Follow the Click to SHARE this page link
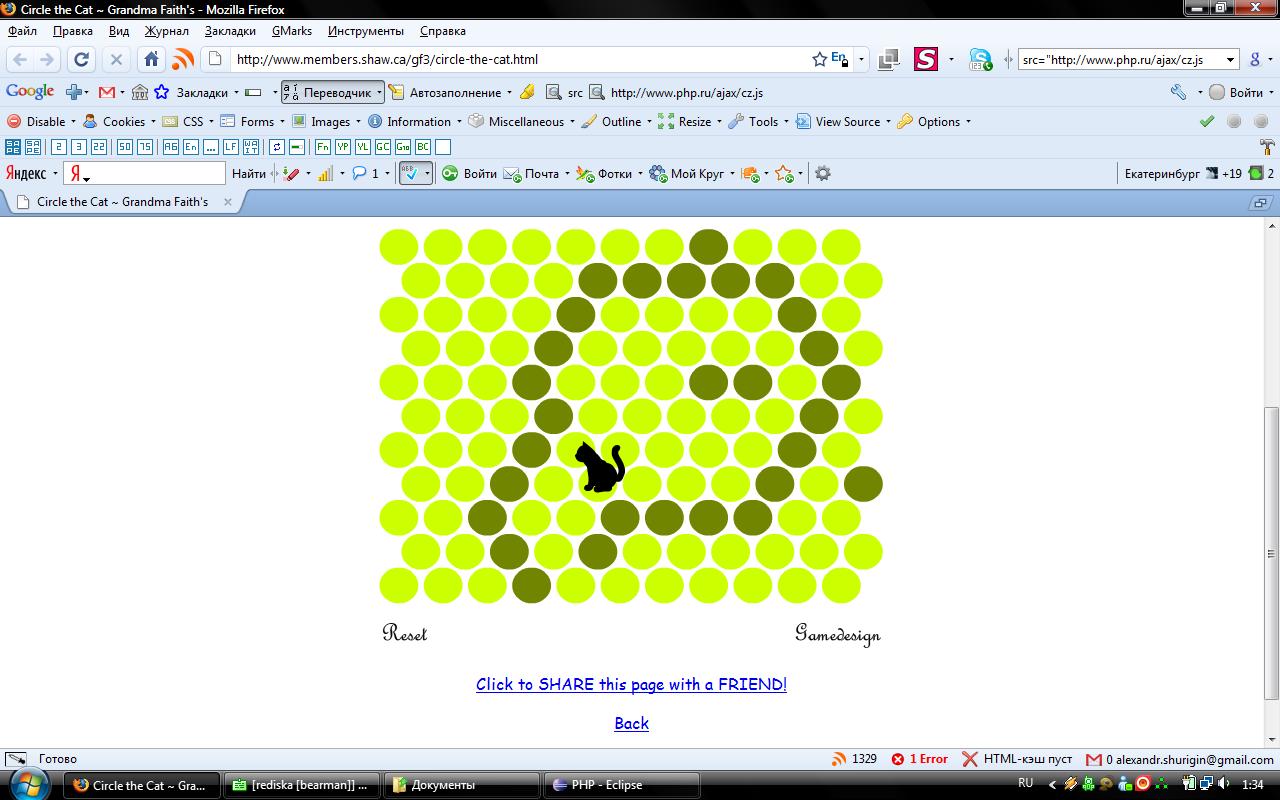 click(631, 684)
